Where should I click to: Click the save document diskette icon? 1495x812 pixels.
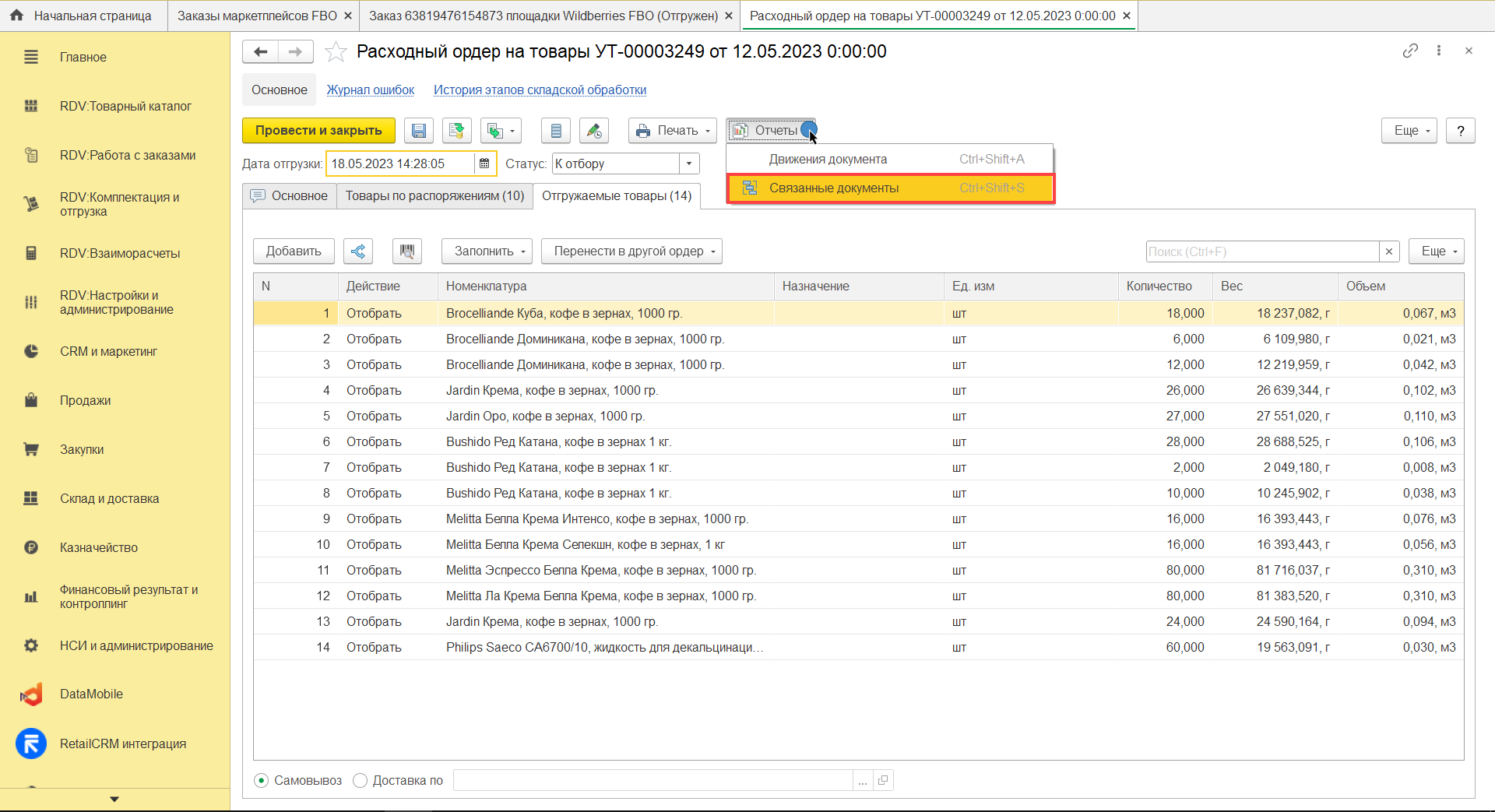(419, 131)
